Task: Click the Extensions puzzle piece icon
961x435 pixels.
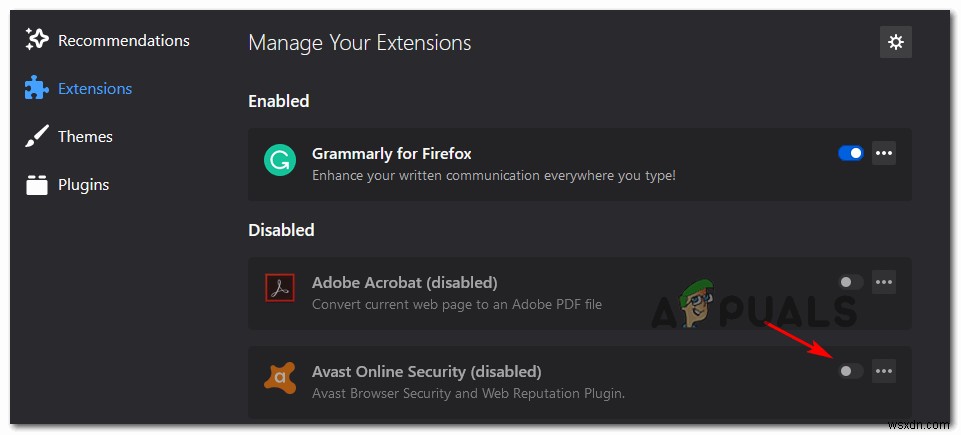Action: (x=37, y=88)
